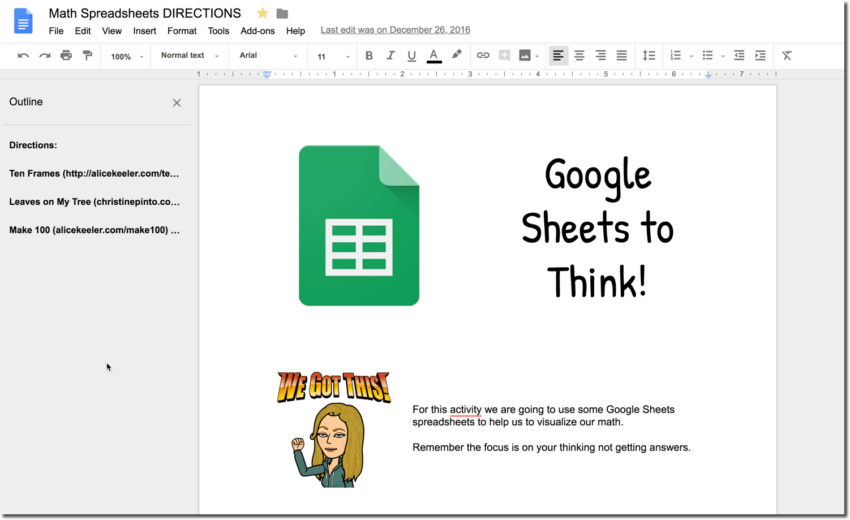Open the highlight color pen tool
Screen dimensions: 850x520
coord(456,55)
